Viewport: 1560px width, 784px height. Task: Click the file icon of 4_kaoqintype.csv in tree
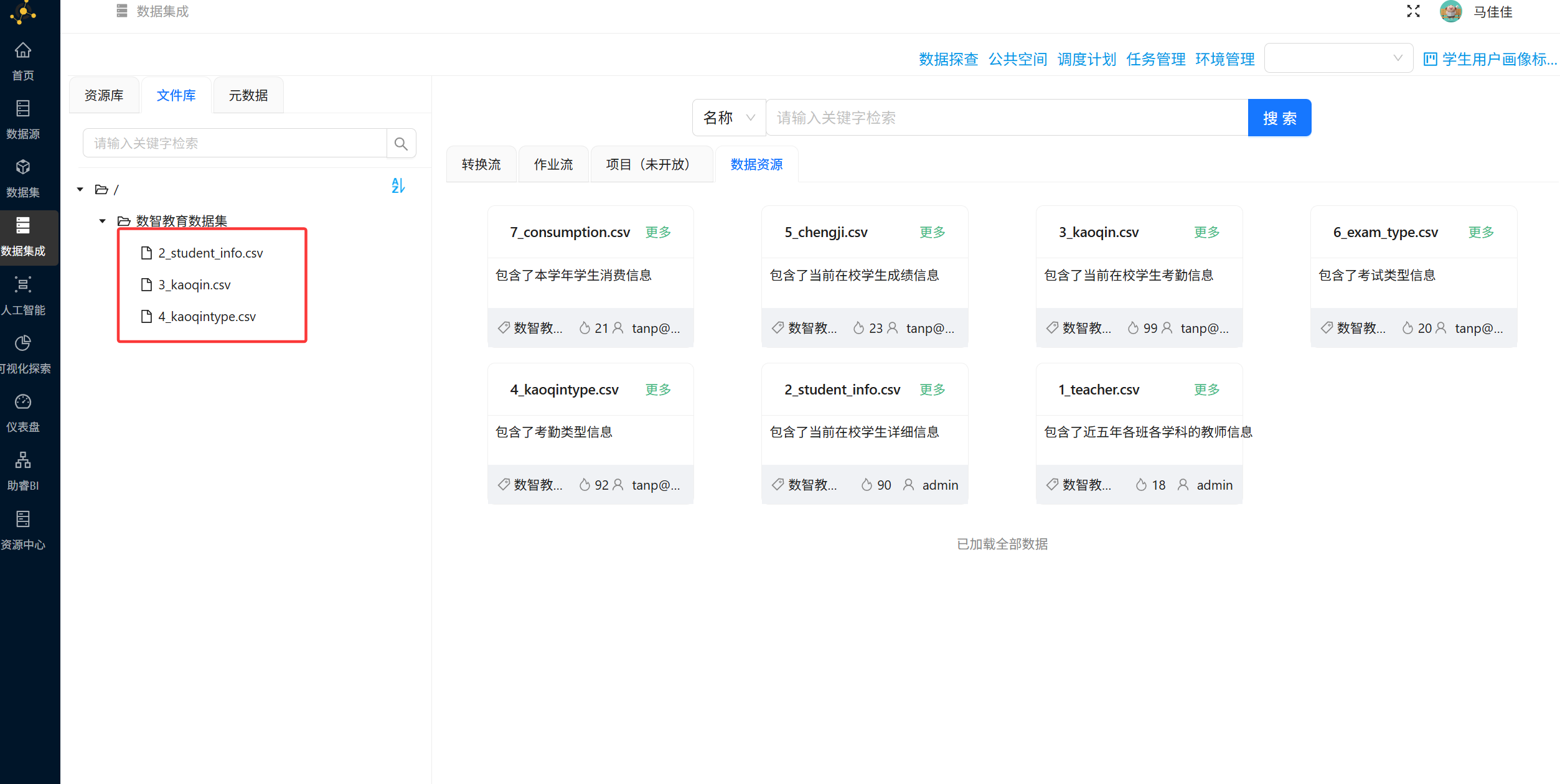coord(146,316)
